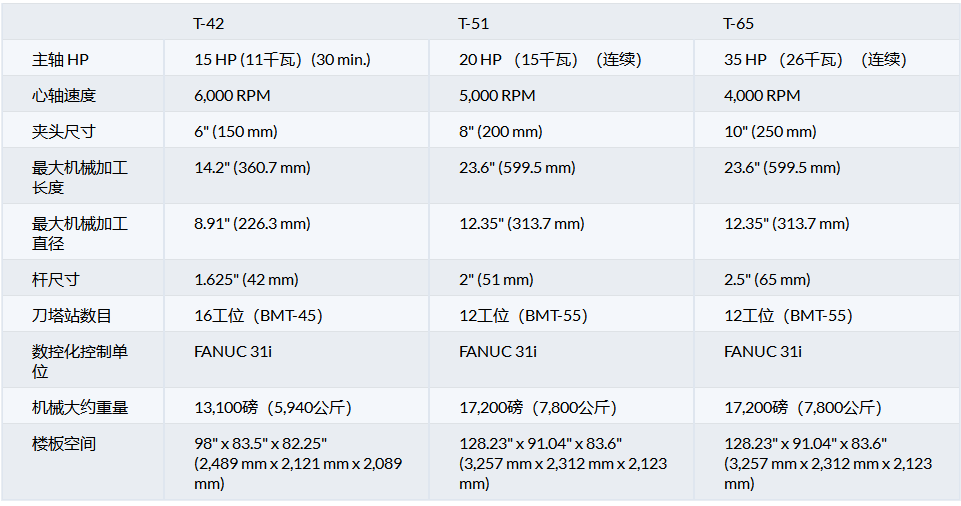
Task: Select the 杆尺寸 row label
Action: tap(56, 280)
